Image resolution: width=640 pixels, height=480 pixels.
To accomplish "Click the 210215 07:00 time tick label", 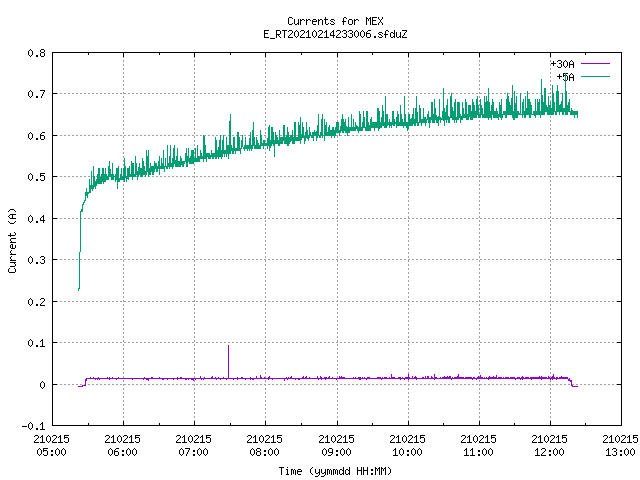I will [x=193, y=446].
